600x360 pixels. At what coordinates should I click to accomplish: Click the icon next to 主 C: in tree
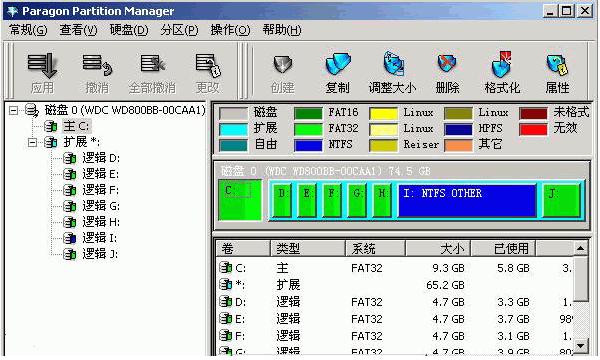[51, 126]
